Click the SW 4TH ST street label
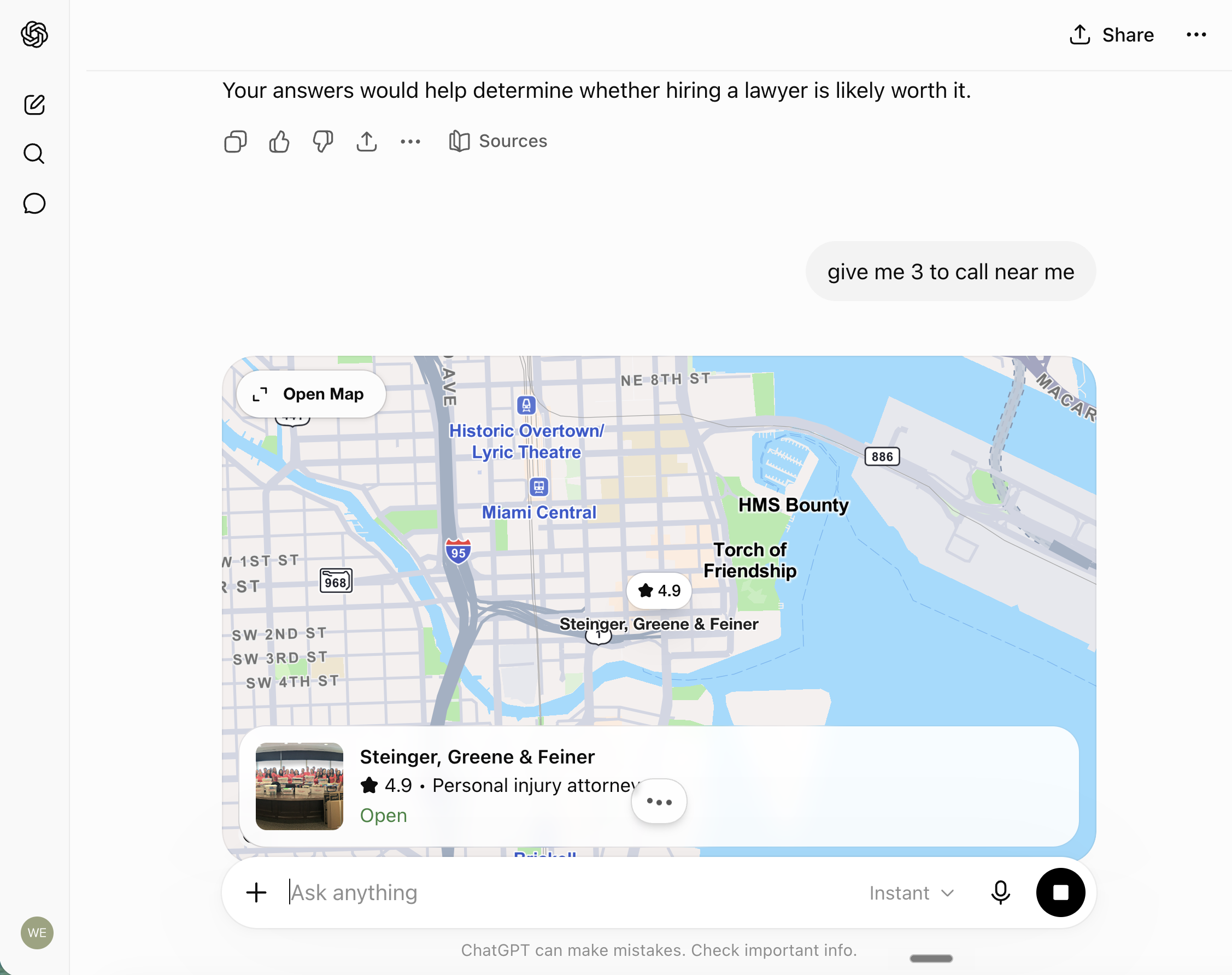1232x975 pixels. [x=292, y=682]
